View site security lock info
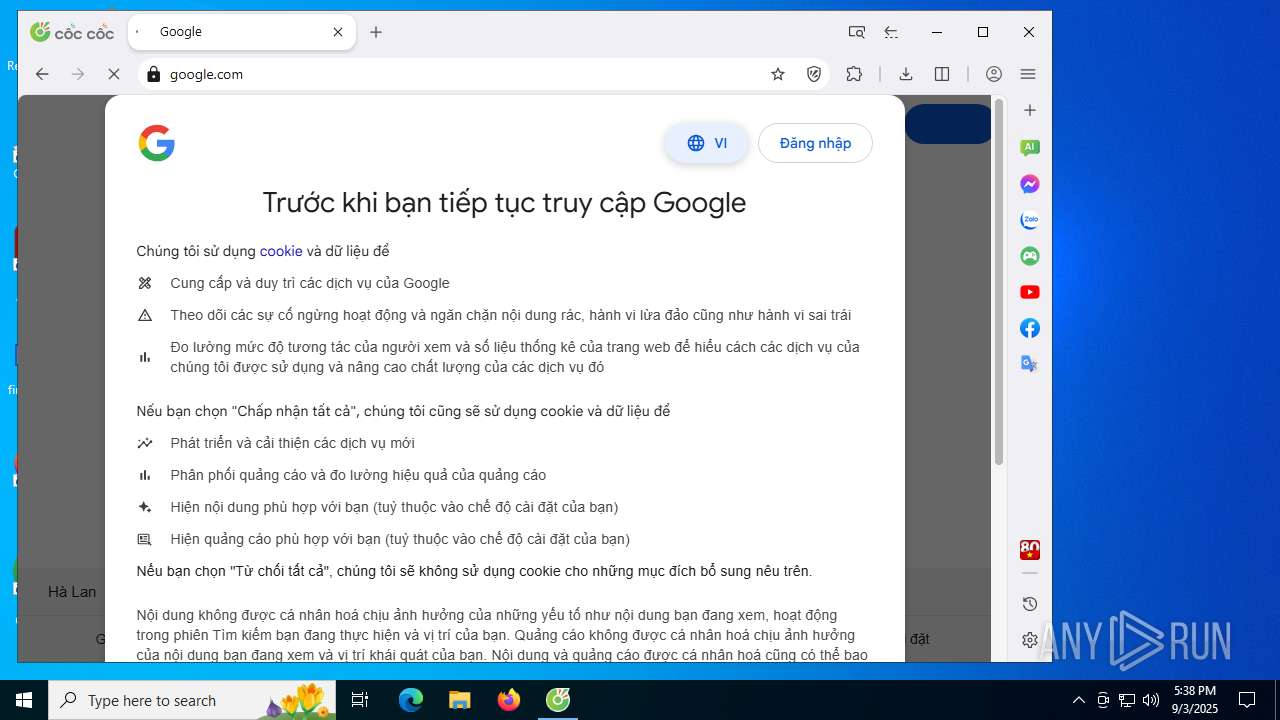The image size is (1280, 720). click(x=153, y=74)
